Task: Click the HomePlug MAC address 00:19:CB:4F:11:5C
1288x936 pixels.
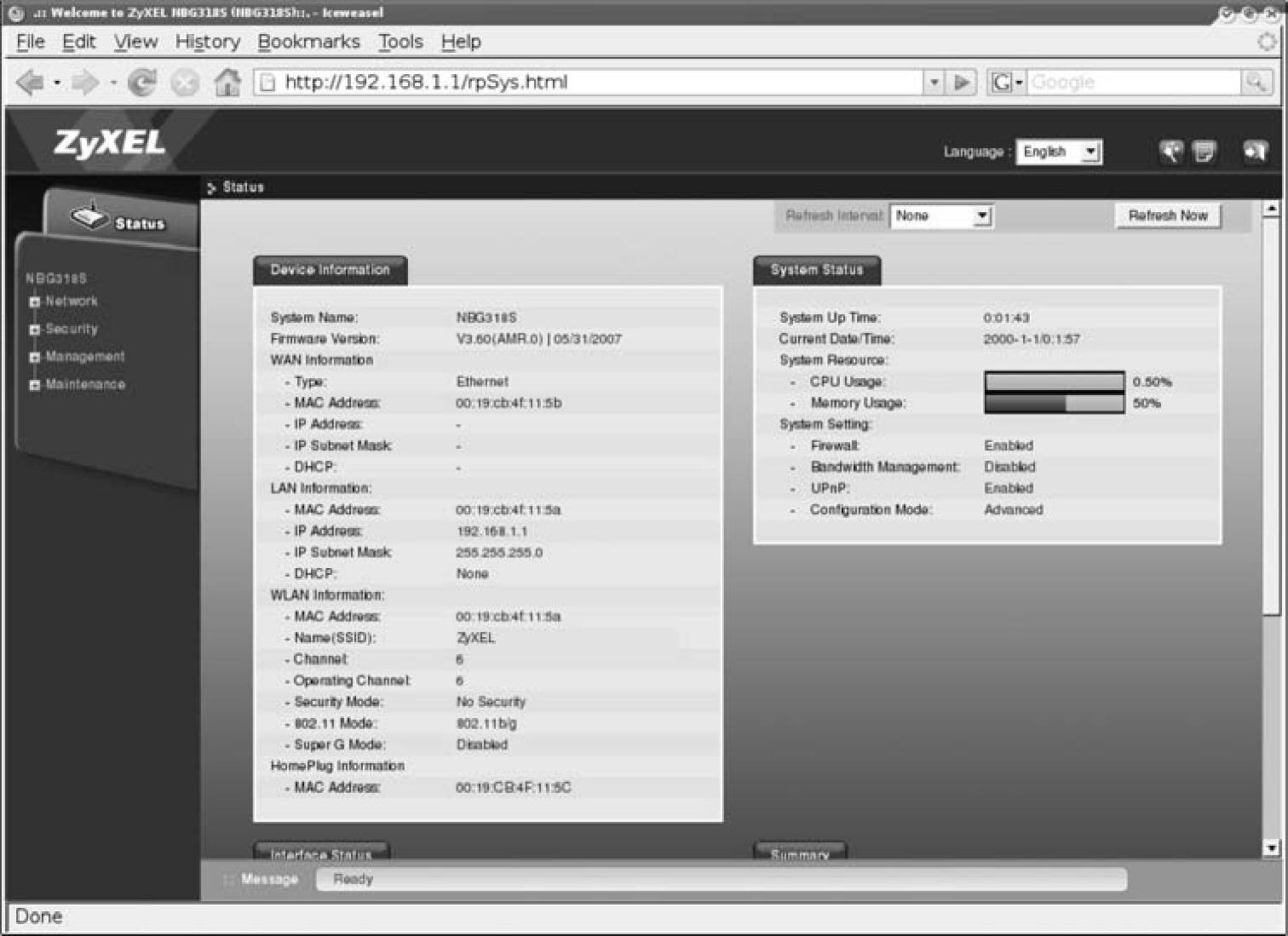Action: coord(514,788)
